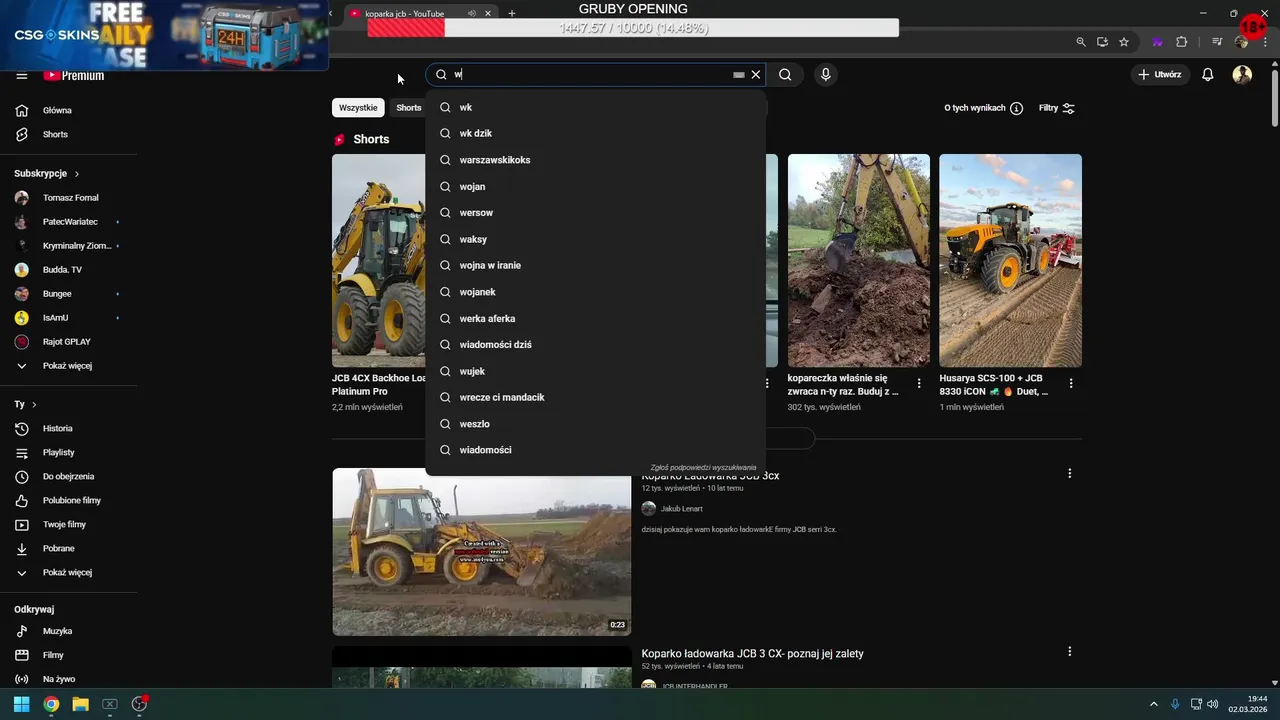Image resolution: width=1280 pixels, height=720 pixels.
Task: Open more options for JCB 3 CX poznaj zalety
Action: (1069, 651)
